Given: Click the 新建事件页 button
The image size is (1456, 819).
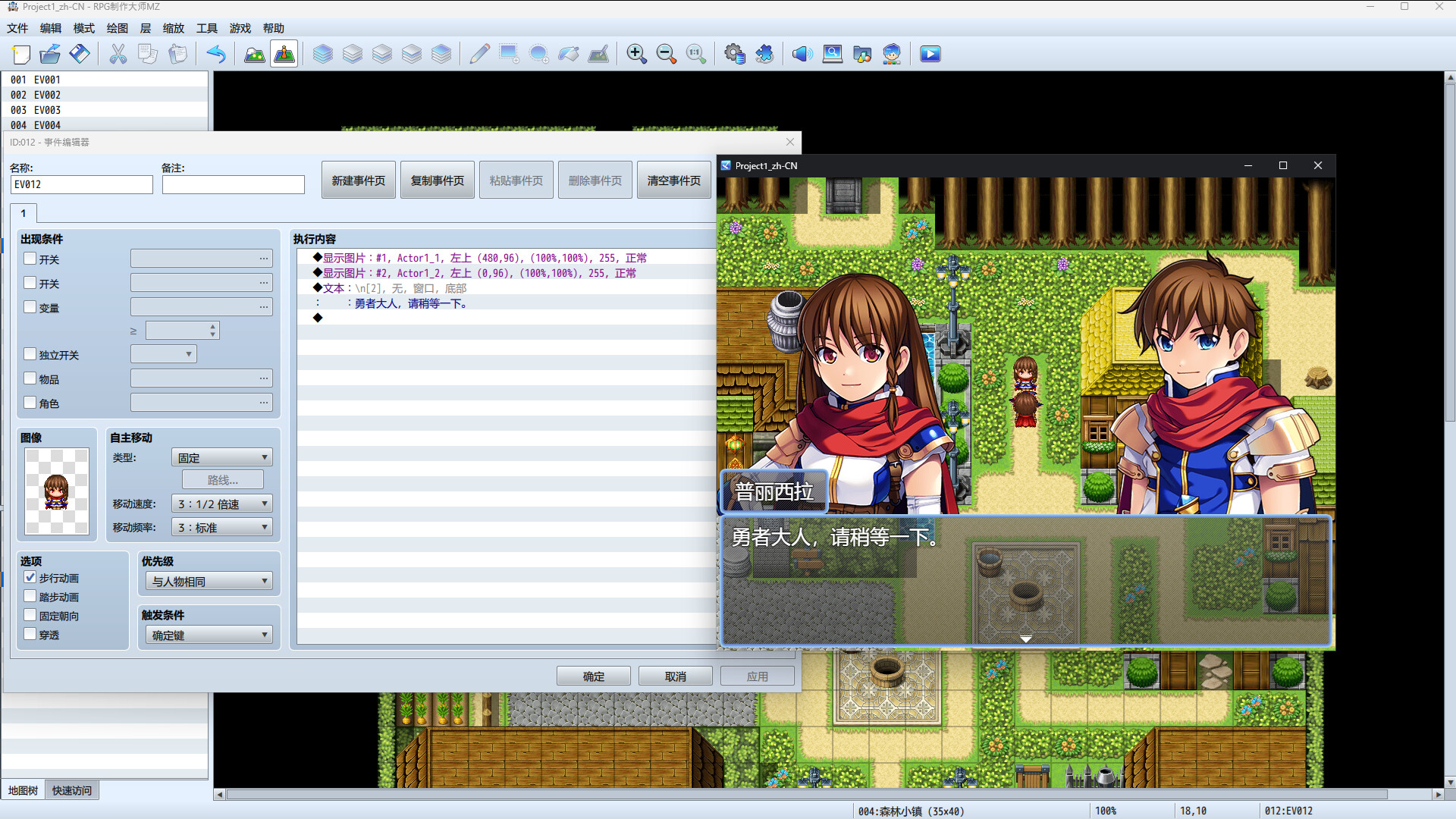Looking at the screenshot, I should coord(358,180).
